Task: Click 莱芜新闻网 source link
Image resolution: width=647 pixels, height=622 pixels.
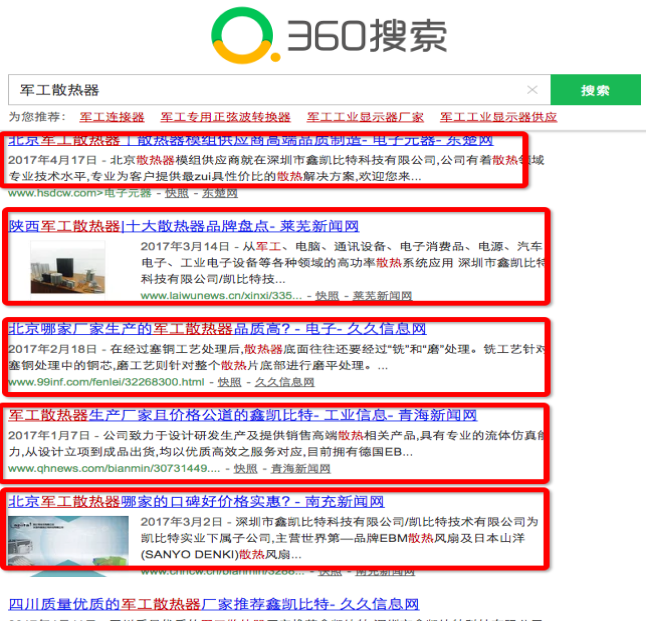Action: tap(382, 296)
